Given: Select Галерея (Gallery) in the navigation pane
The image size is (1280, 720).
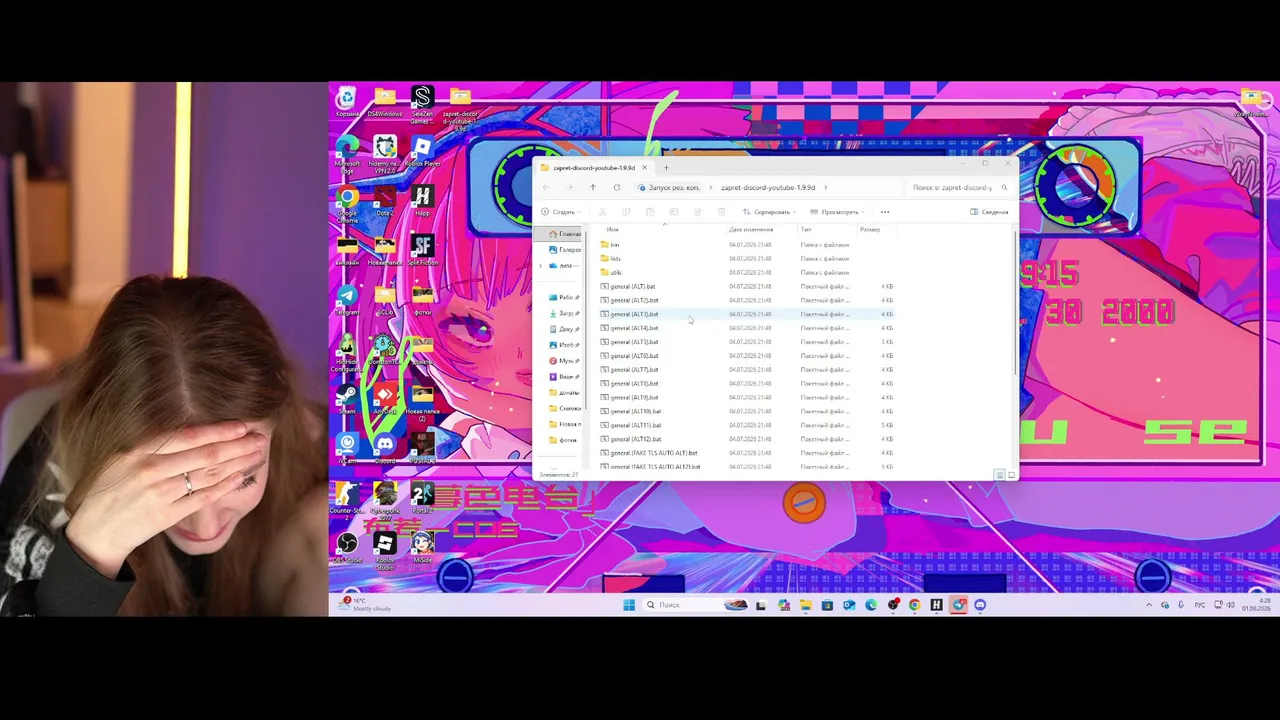Looking at the screenshot, I should coord(564,250).
